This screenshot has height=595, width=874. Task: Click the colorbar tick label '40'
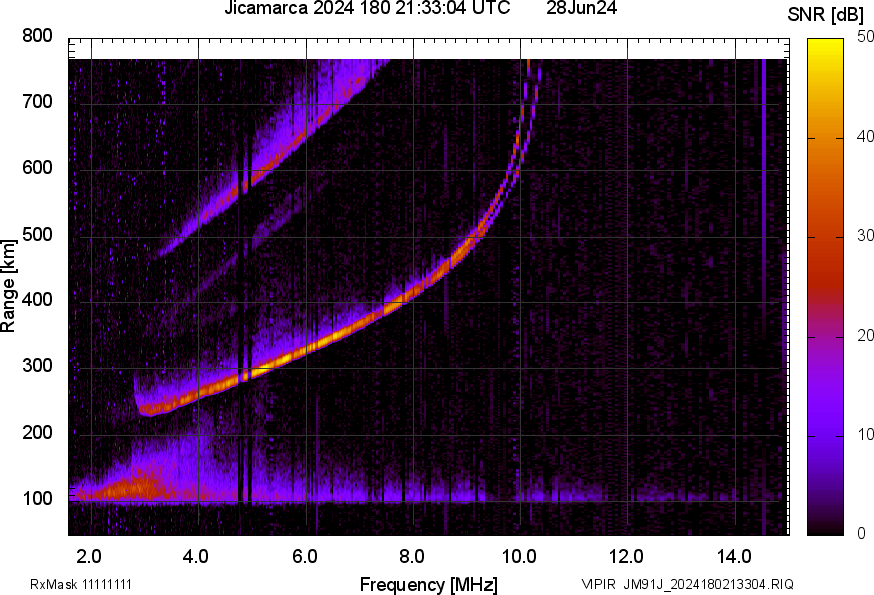click(x=865, y=137)
